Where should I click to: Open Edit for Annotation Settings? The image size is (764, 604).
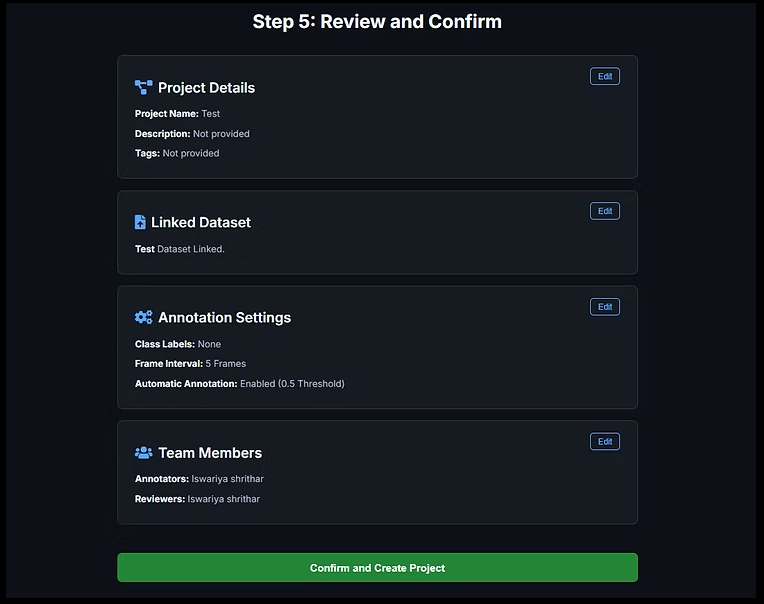(x=604, y=307)
